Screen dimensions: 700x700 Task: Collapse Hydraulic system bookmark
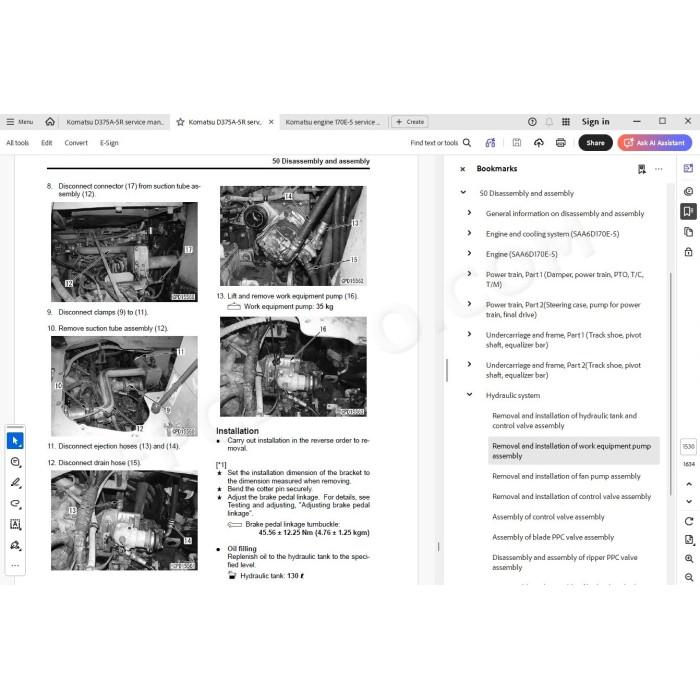click(469, 395)
